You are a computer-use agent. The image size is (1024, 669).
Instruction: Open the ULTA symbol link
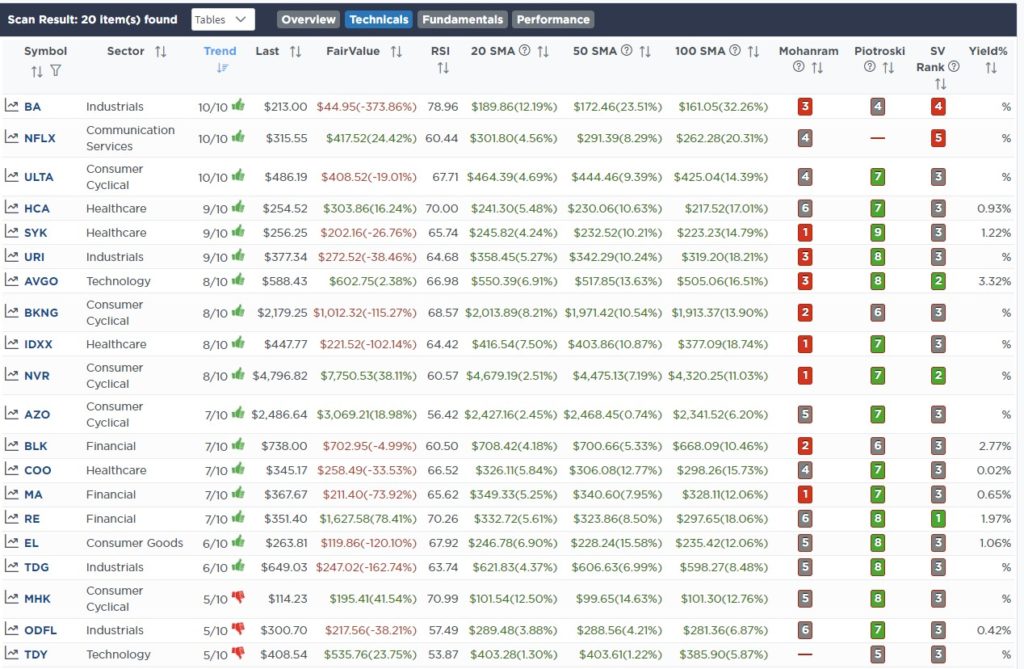[39, 177]
